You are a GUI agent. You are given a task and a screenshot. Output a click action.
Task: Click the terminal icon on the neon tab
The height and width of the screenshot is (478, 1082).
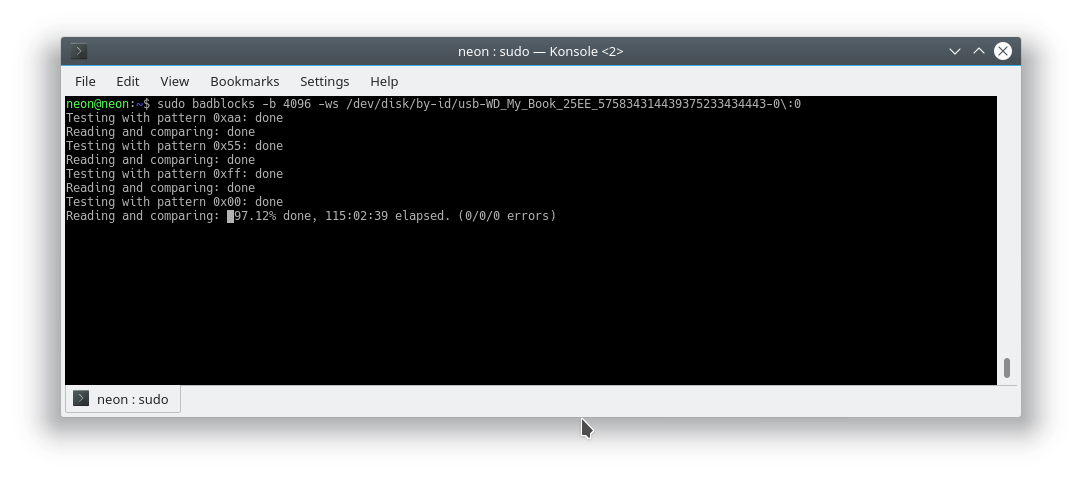coord(81,399)
